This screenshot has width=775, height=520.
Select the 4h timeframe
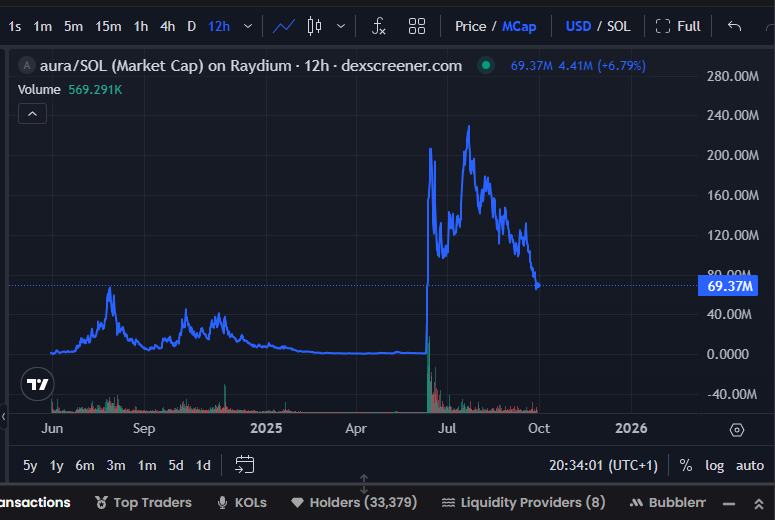[x=168, y=26]
